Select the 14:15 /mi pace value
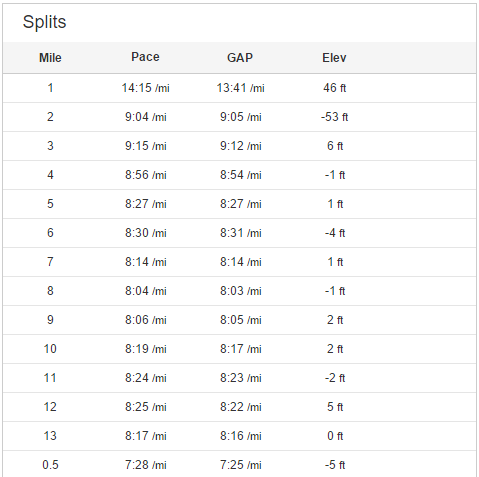The height and width of the screenshot is (477, 479). [145, 88]
